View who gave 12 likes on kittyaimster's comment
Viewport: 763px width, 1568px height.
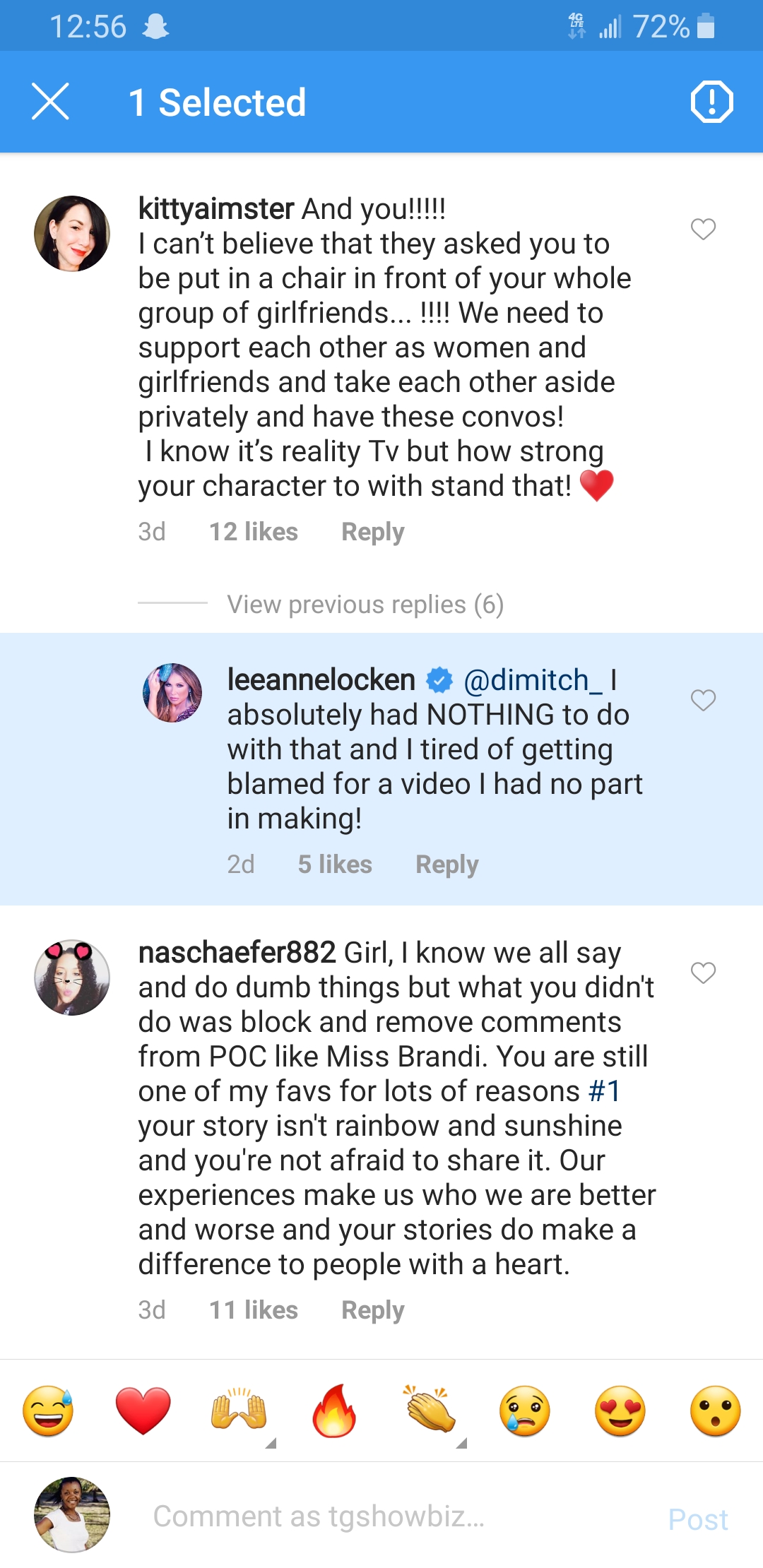pos(253,532)
